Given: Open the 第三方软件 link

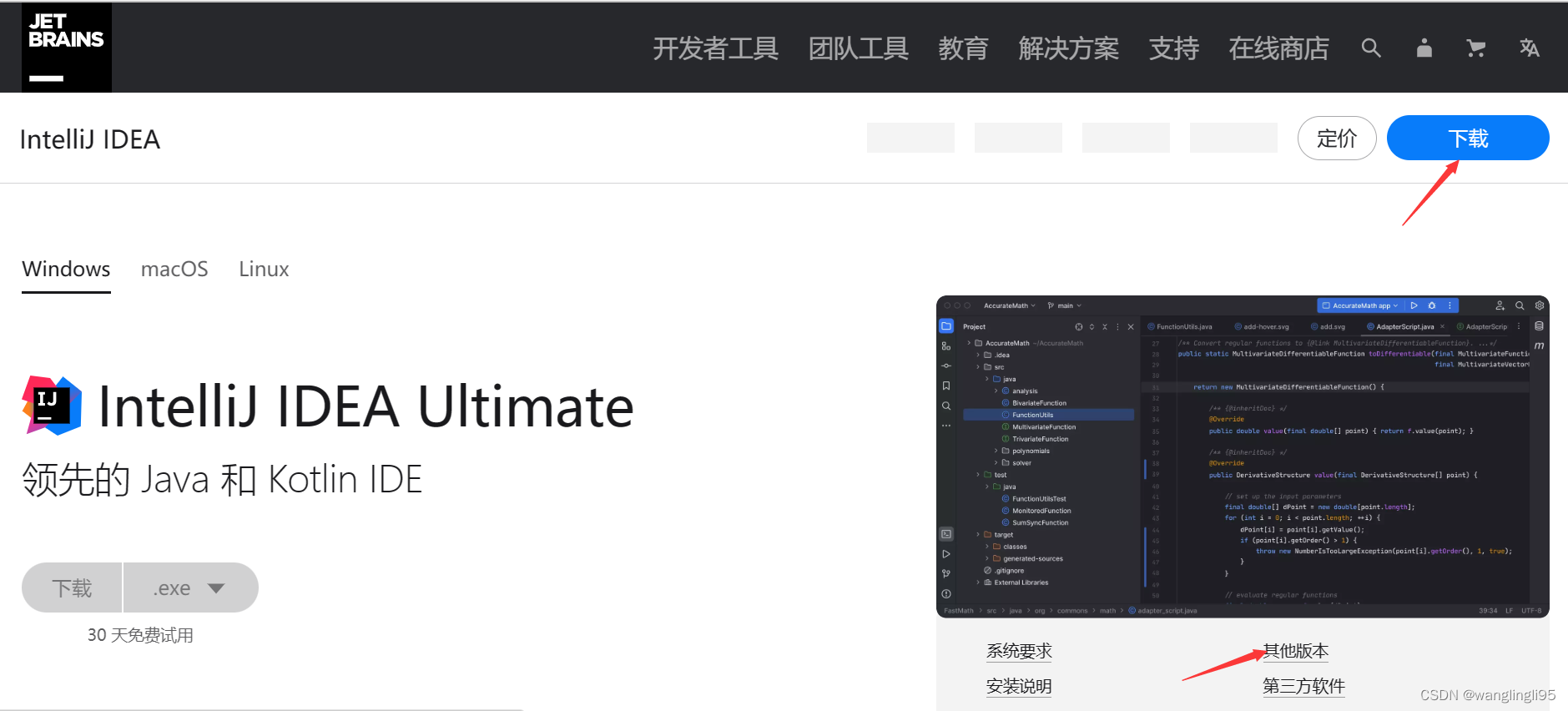Looking at the screenshot, I should pos(1303,686).
